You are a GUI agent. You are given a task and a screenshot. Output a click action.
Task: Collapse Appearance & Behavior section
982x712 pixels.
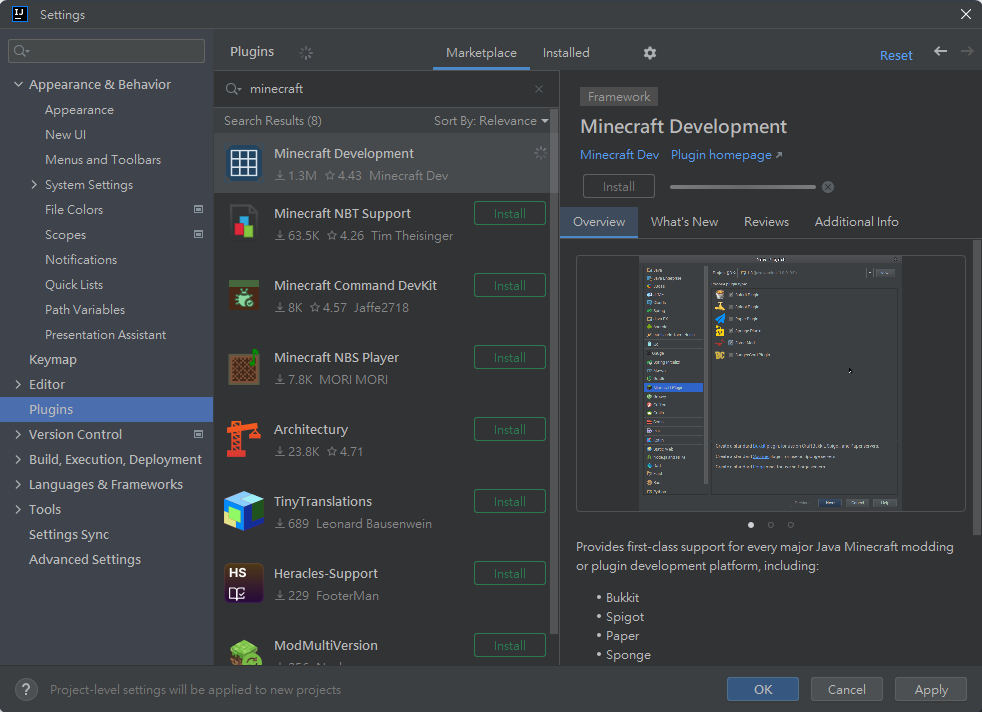[x=18, y=85]
